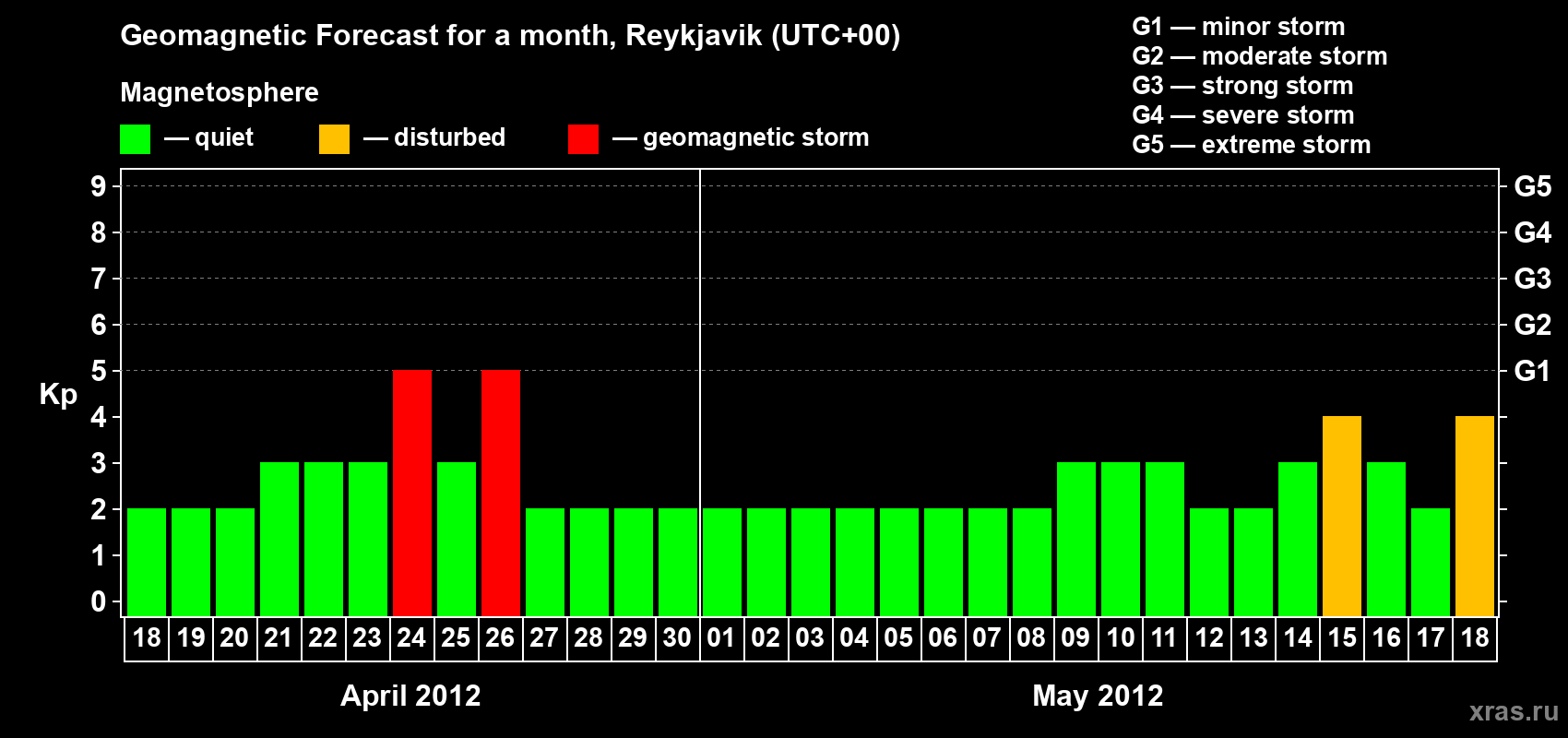
Task: Click the 'May 2012' month label
Action: [1098, 696]
